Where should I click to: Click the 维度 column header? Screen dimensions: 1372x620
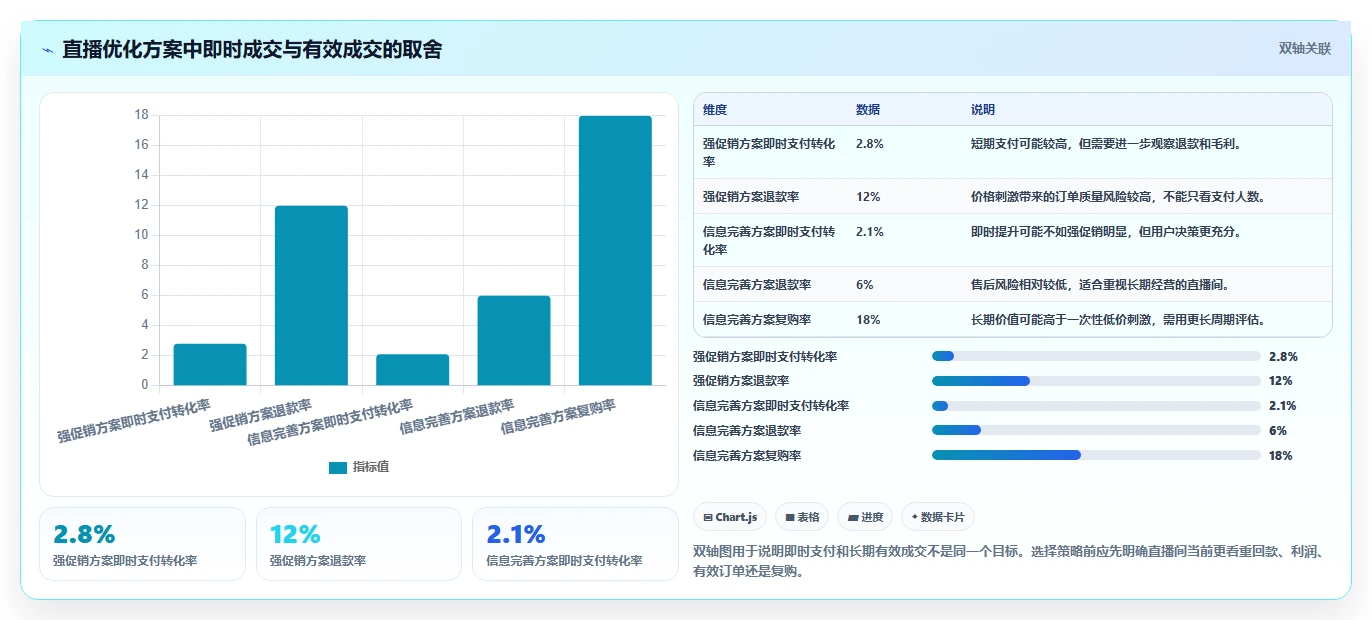coord(715,109)
